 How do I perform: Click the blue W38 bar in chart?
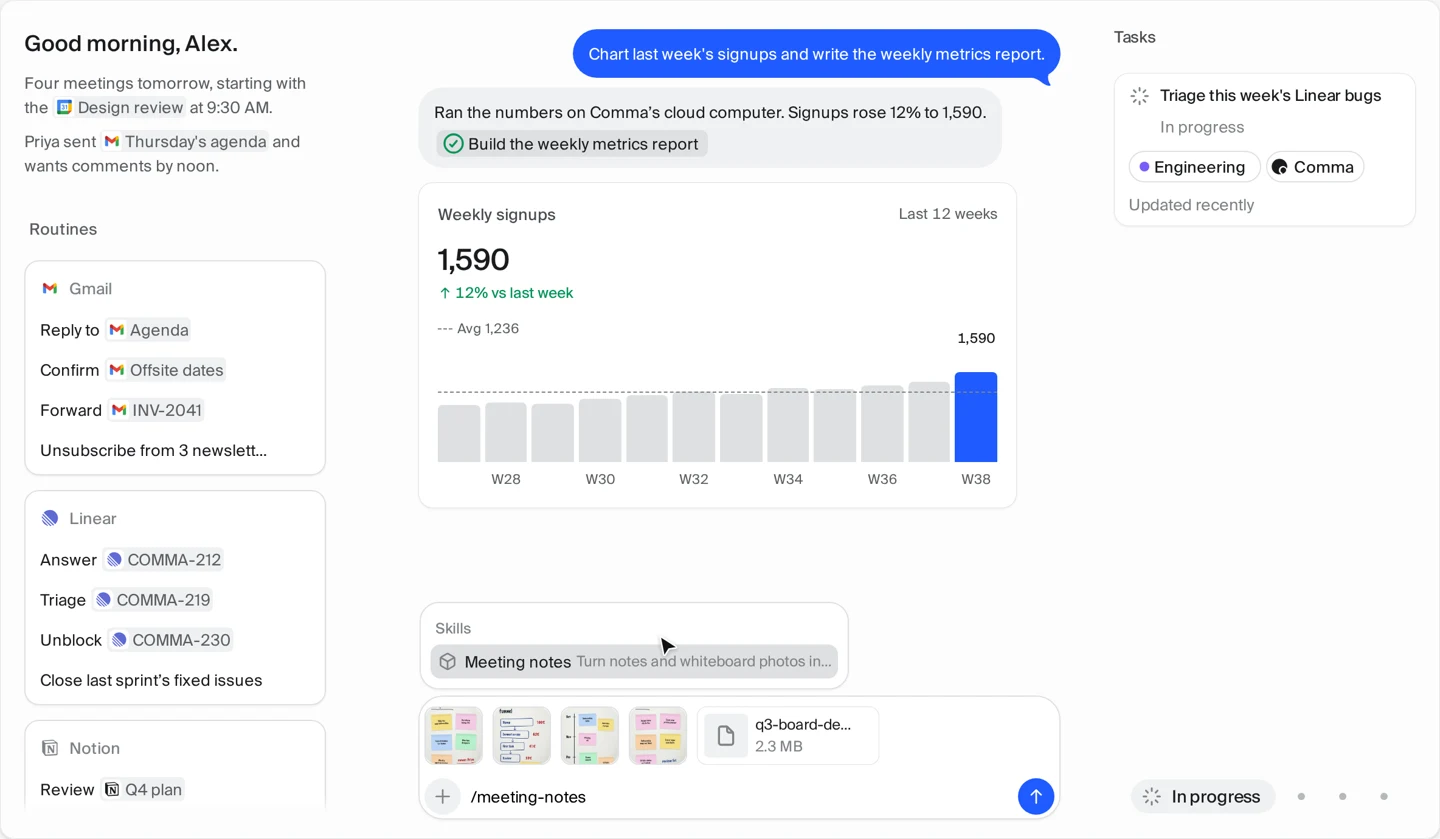tap(976, 417)
